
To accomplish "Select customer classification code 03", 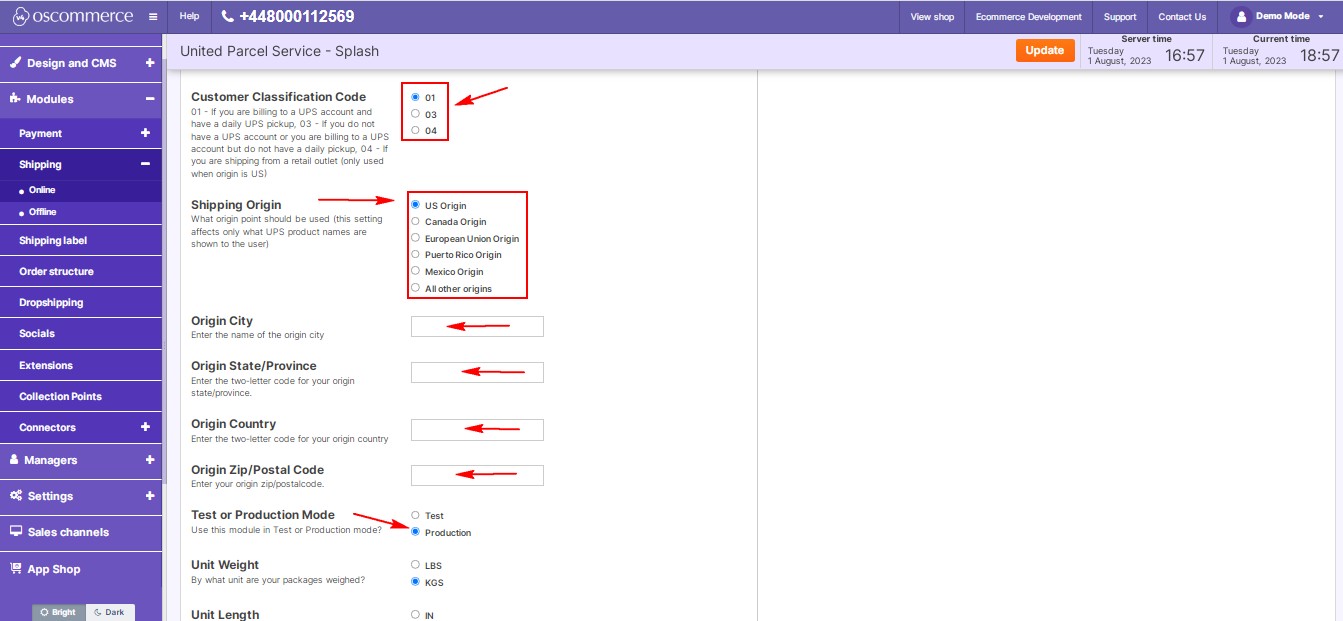I will pyautogui.click(x=415, y=114).
